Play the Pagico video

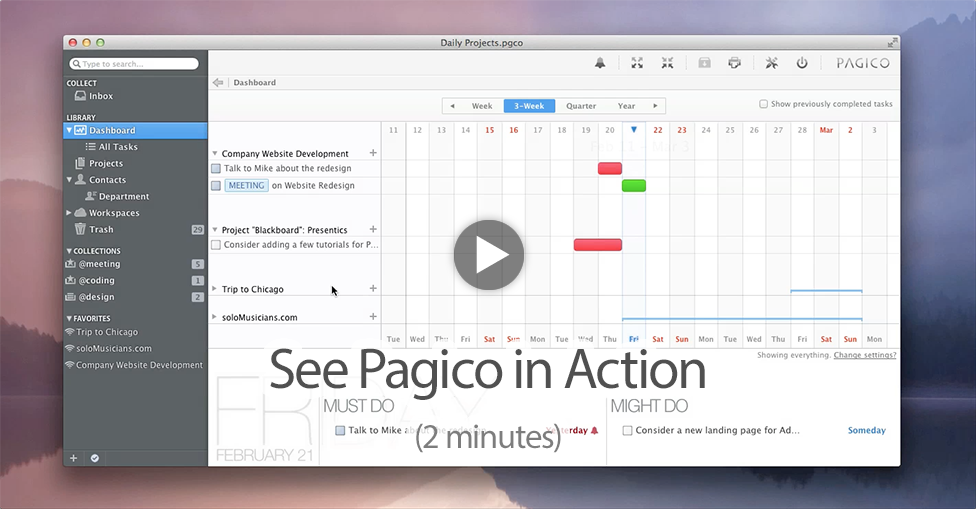[489, 254]
